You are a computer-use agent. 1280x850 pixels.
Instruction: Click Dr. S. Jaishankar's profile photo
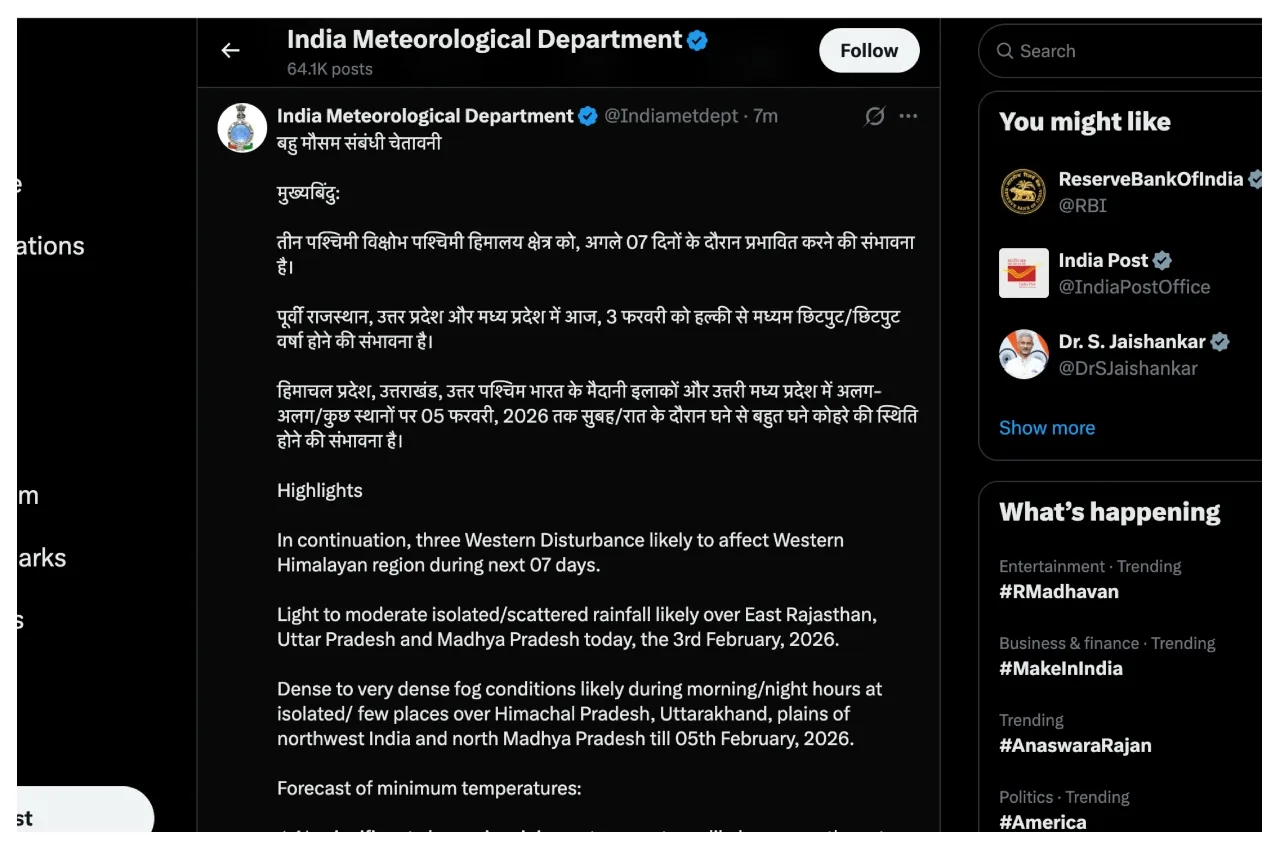pyautogui.click(x=1024, y=354)
